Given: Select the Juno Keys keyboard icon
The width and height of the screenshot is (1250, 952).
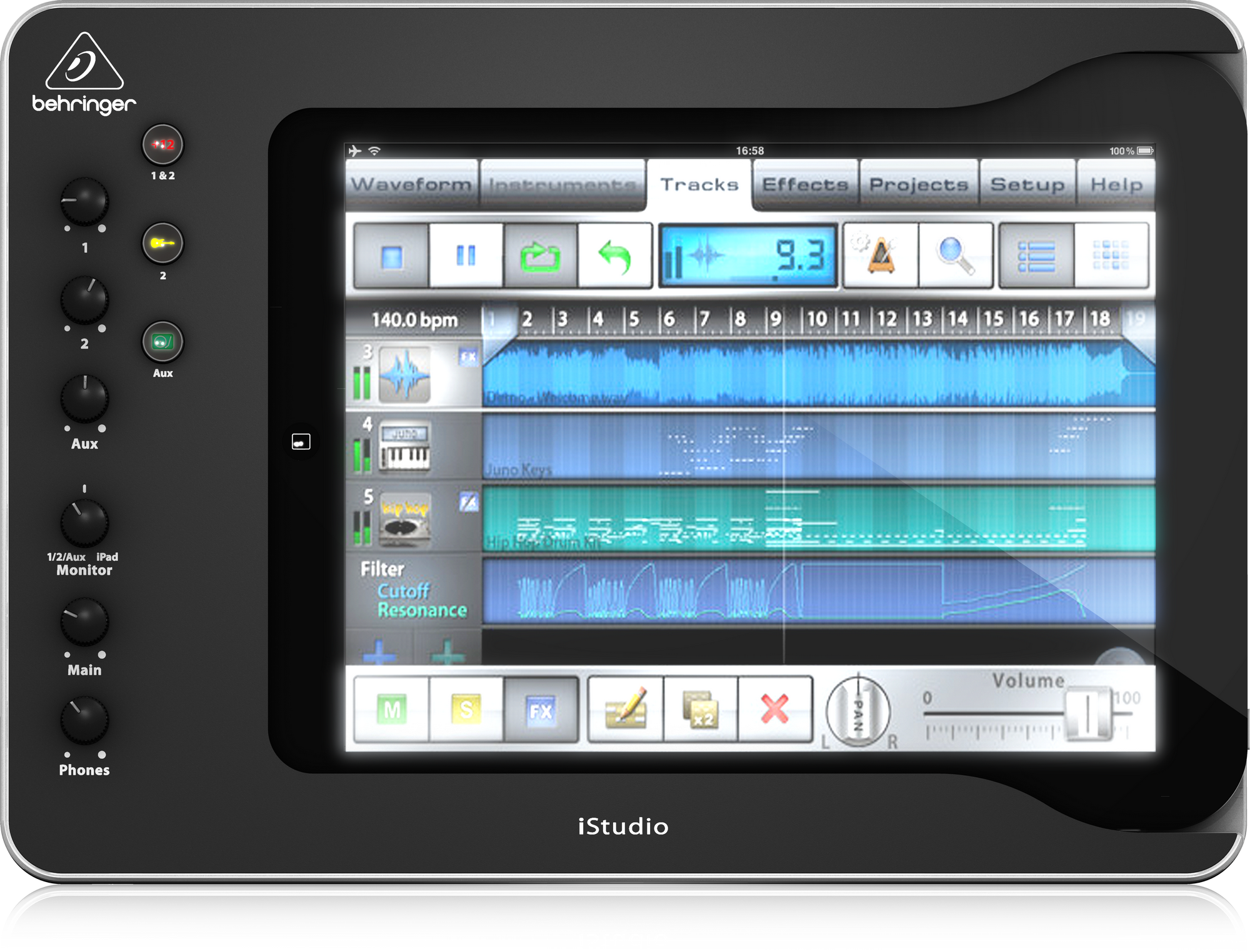Looking at the screenshot, I should pyautogui.click(x=405, y=447).
